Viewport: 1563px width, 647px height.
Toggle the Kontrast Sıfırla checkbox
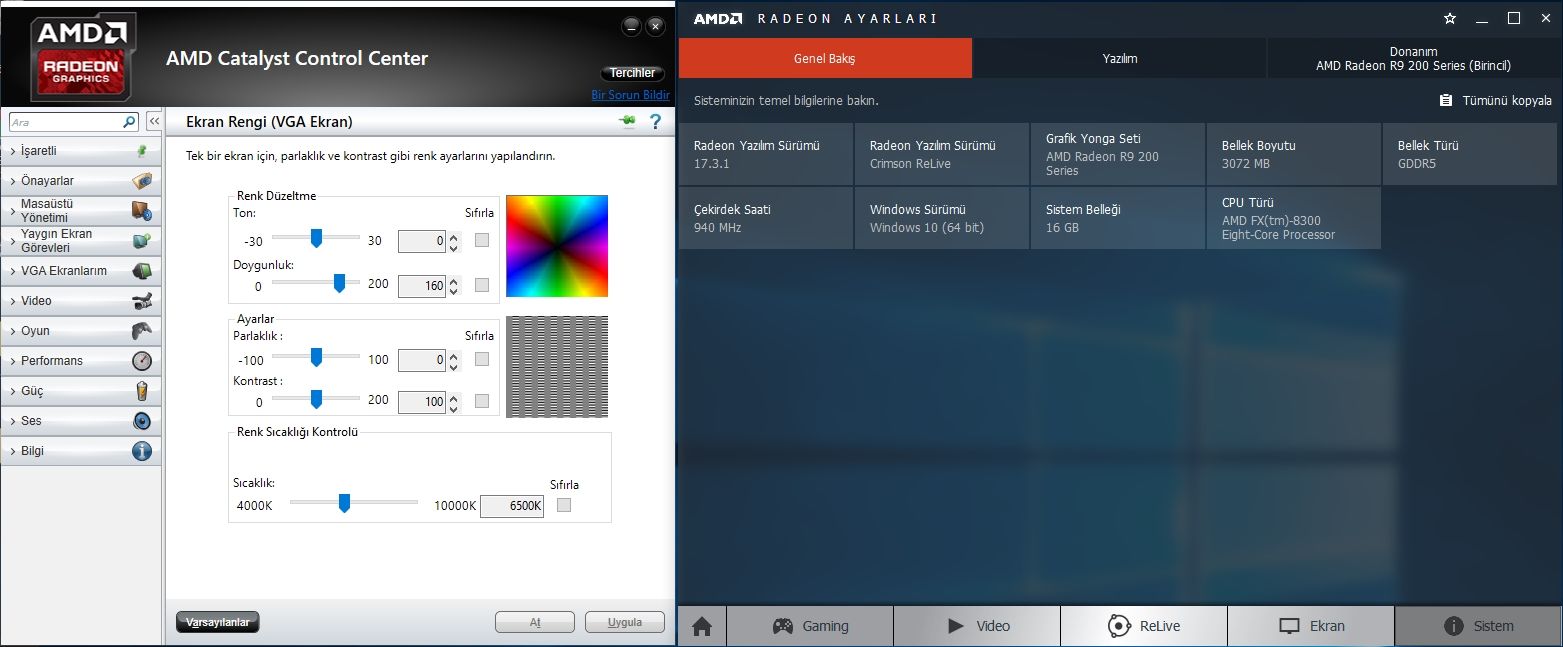coord(482,401)
